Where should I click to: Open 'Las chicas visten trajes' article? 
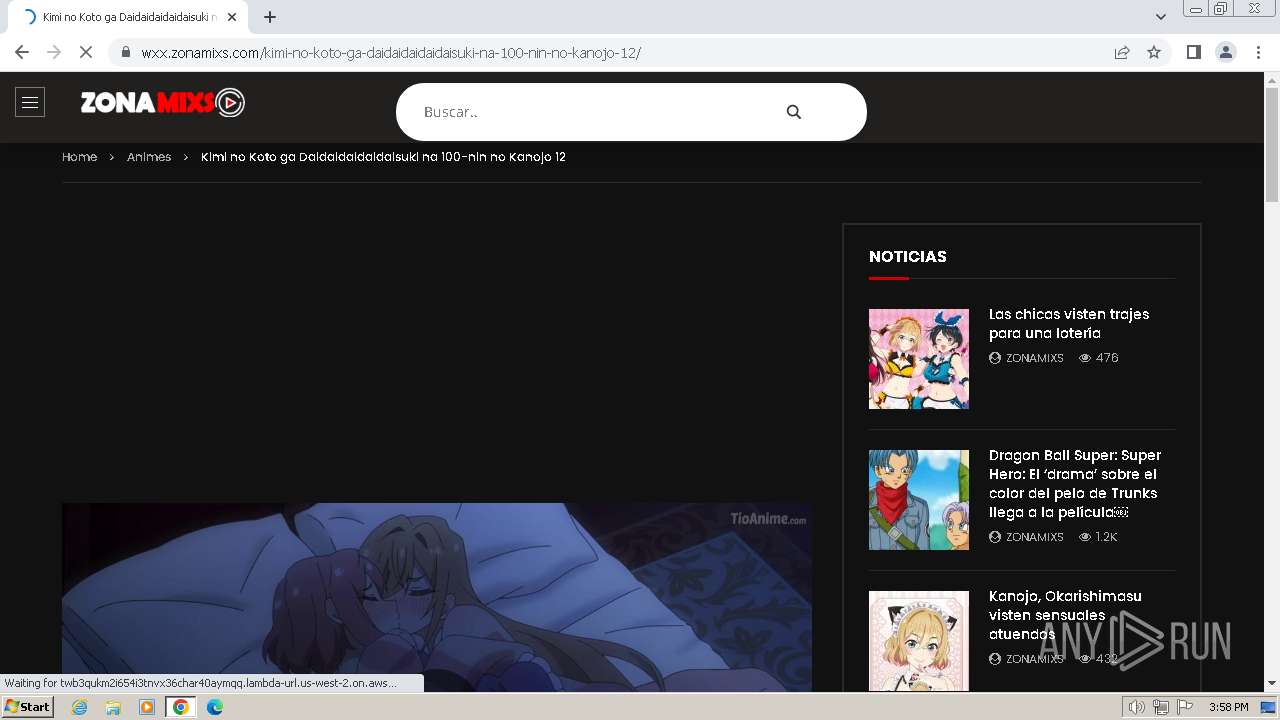[1069, 324]
